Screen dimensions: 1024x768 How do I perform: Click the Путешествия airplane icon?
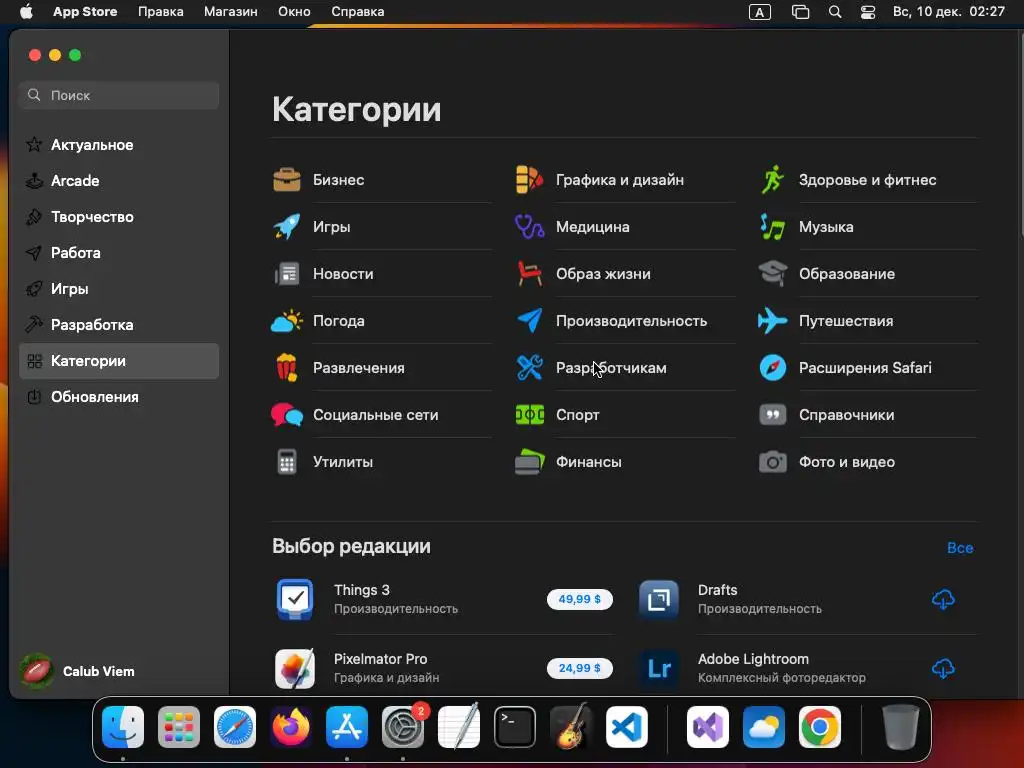(x=773, y=321)
